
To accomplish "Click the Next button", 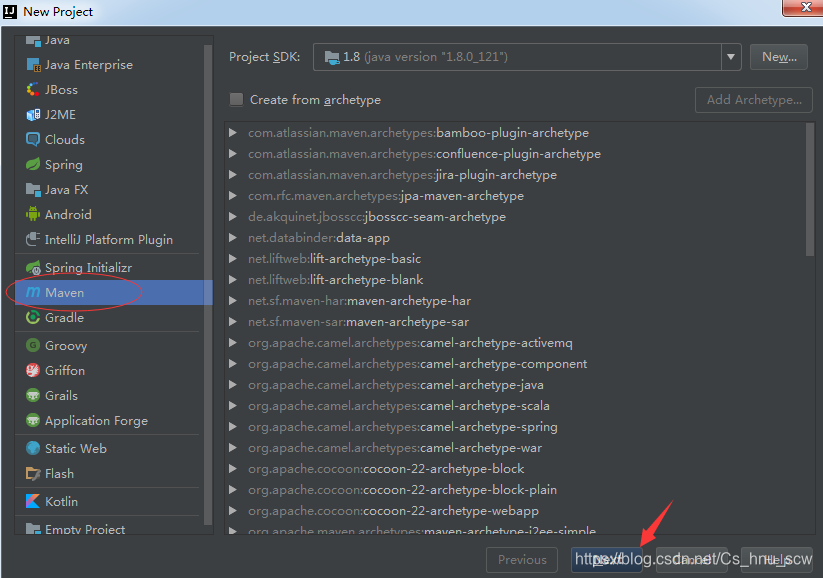I will [x=607, y=560].
